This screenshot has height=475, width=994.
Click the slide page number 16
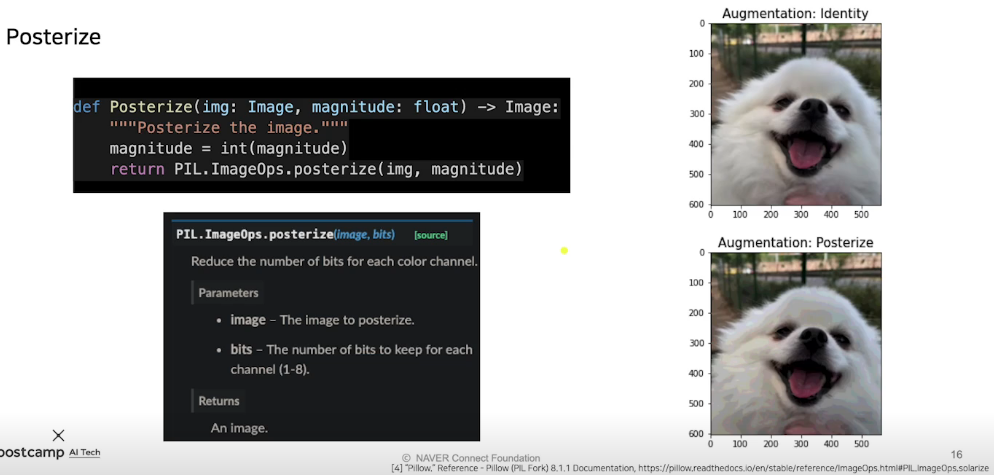957,454
